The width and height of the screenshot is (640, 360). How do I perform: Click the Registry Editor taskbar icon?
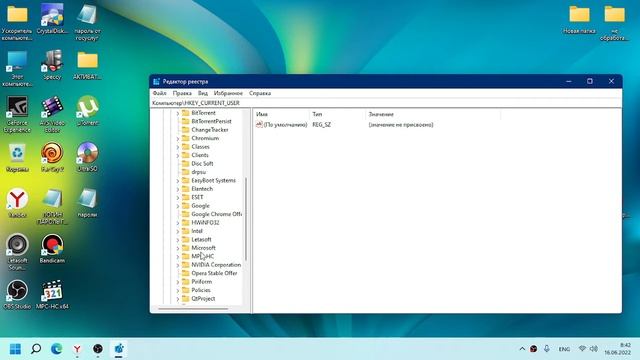pos(118,349)
